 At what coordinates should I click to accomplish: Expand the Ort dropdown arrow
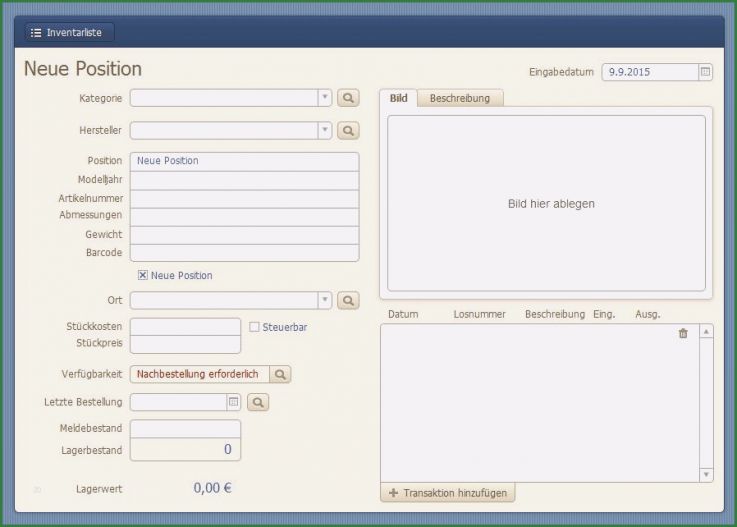324,301
